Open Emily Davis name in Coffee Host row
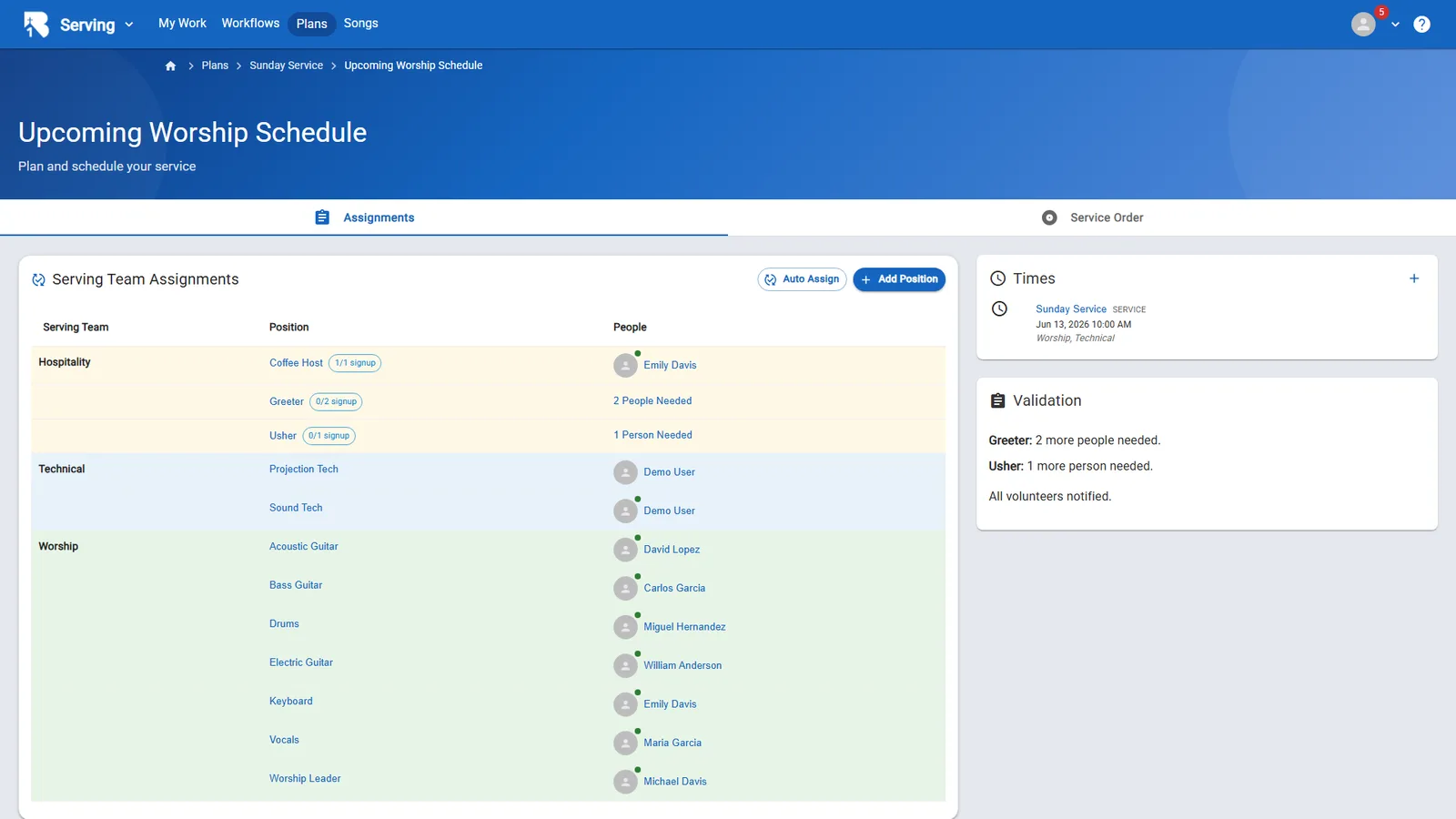The height and width of the screenshot is (819, 1456). coord(670,365)
